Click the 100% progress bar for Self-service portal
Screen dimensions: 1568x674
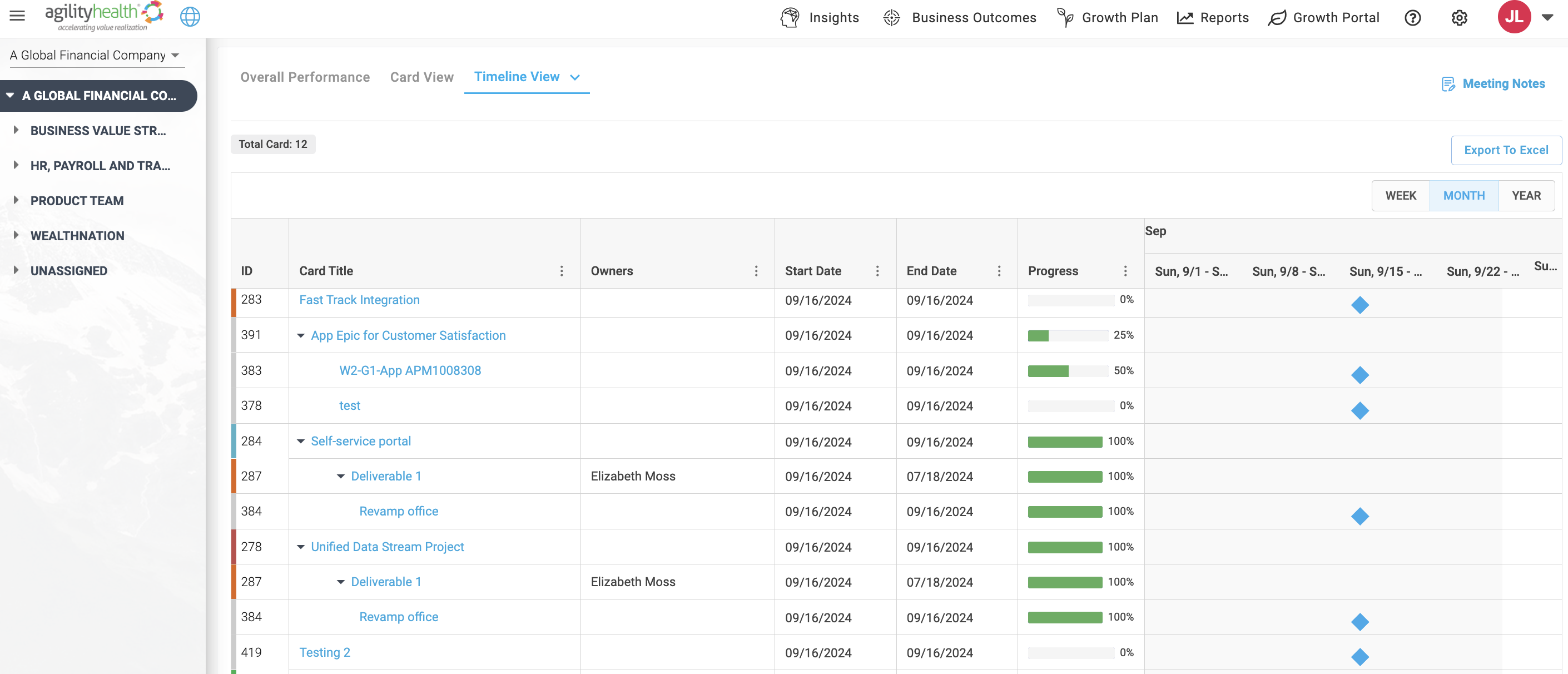tap(1065, 442)
